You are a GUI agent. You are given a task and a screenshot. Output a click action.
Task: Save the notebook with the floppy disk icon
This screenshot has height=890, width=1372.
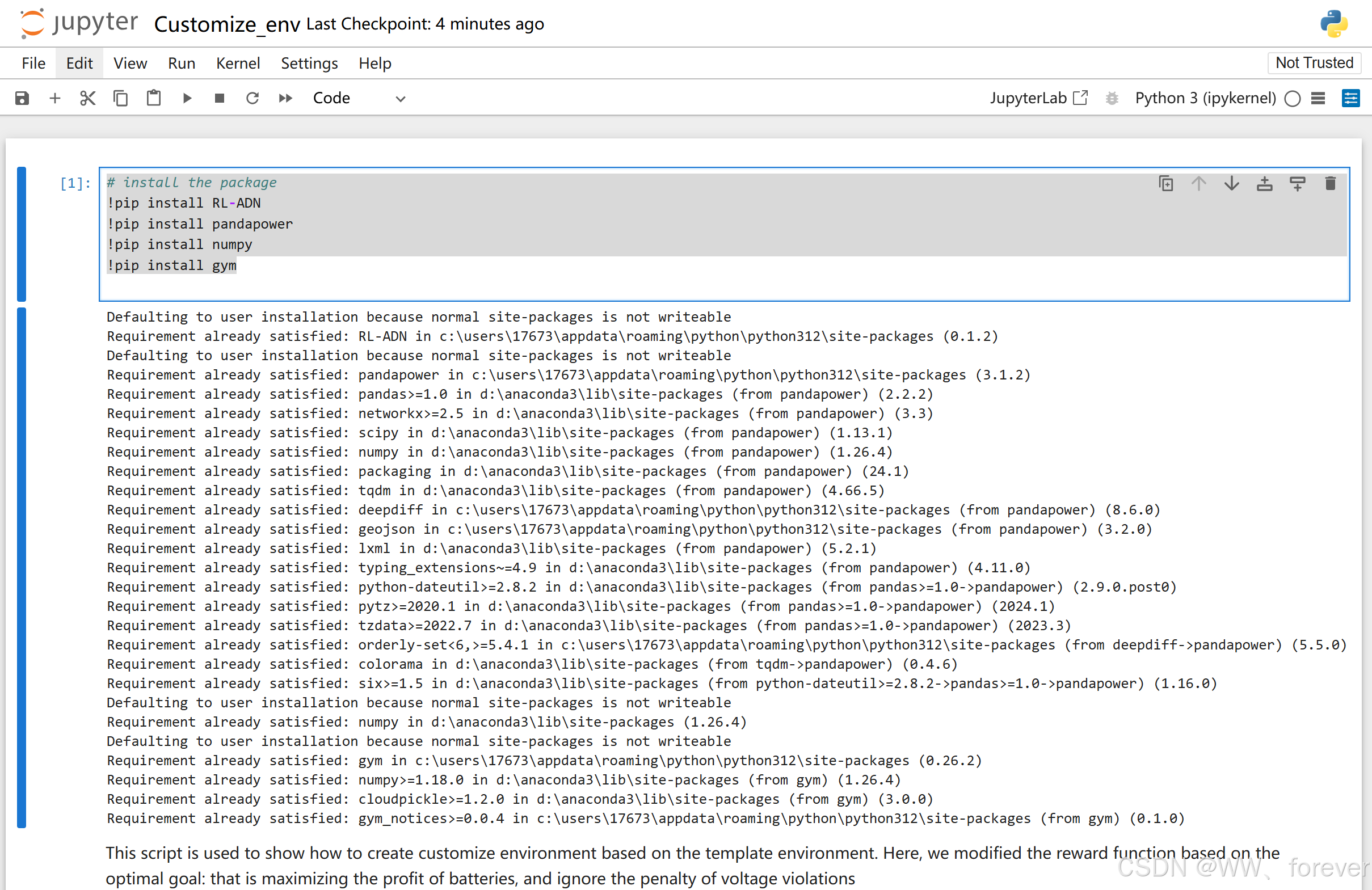[22, 98]
